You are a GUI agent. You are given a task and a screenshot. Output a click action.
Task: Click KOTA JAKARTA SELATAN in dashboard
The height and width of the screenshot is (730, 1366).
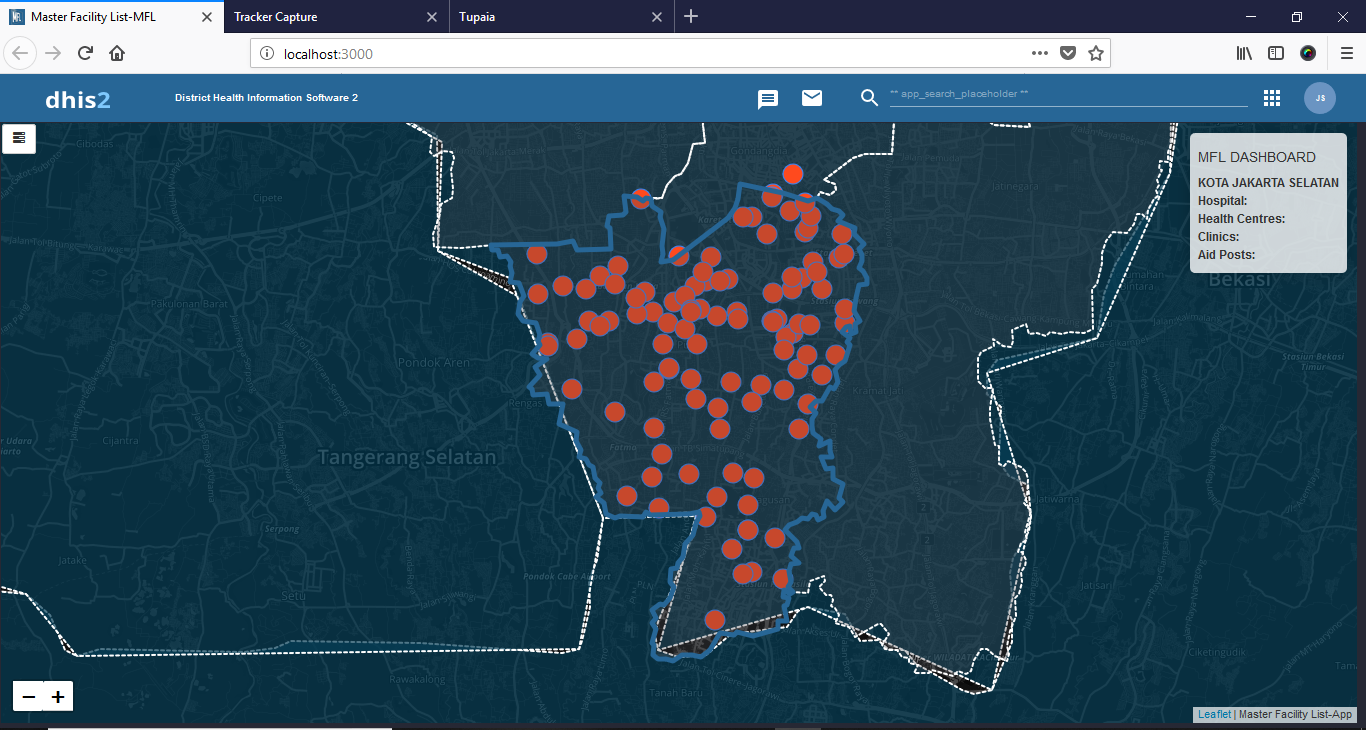1268,183
